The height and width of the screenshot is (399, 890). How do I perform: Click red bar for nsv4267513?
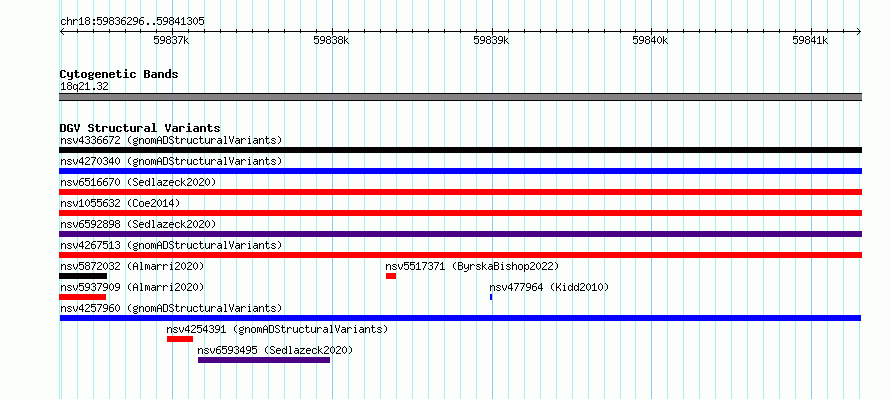point(460,255)
